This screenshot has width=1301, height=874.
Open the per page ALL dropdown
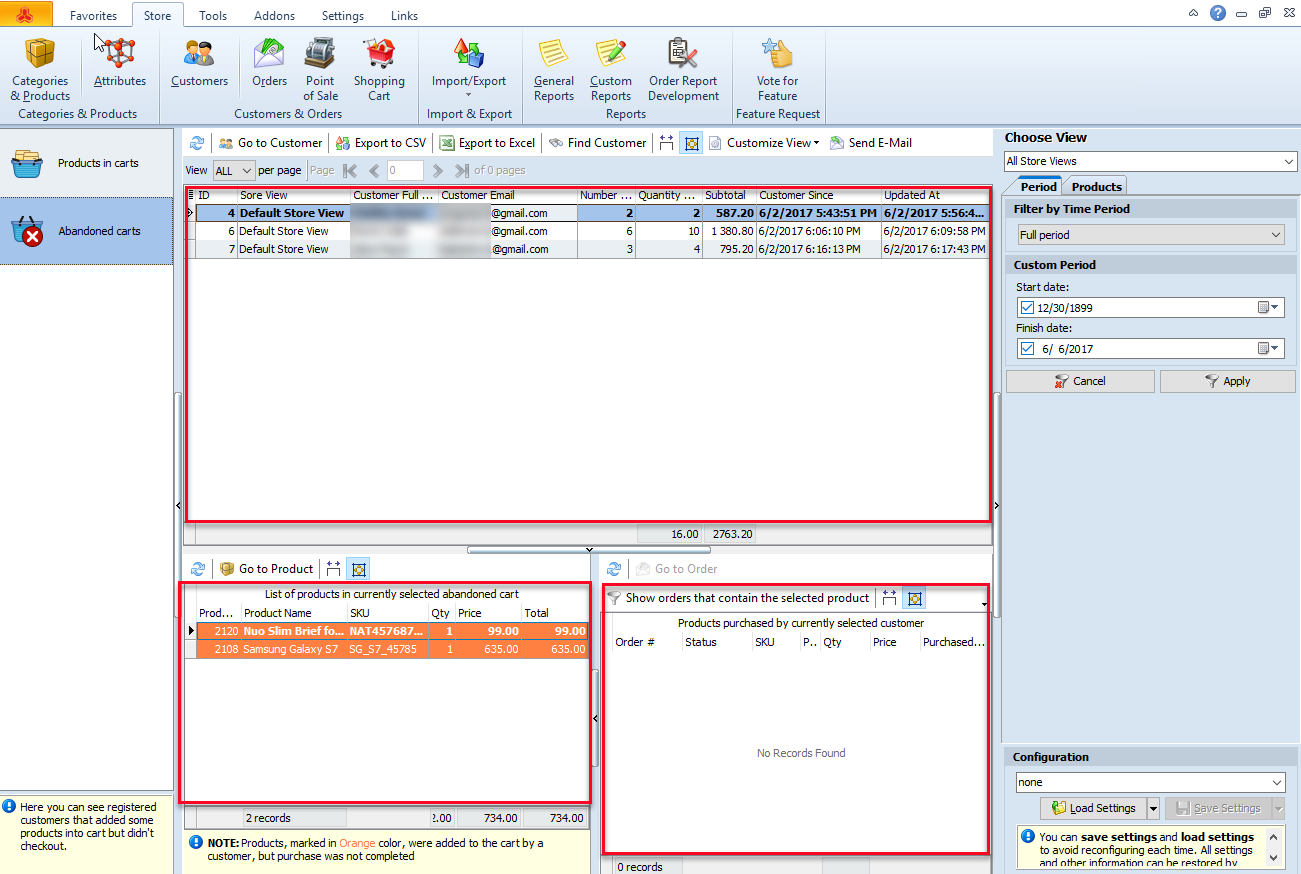click(x=234, y=171)
